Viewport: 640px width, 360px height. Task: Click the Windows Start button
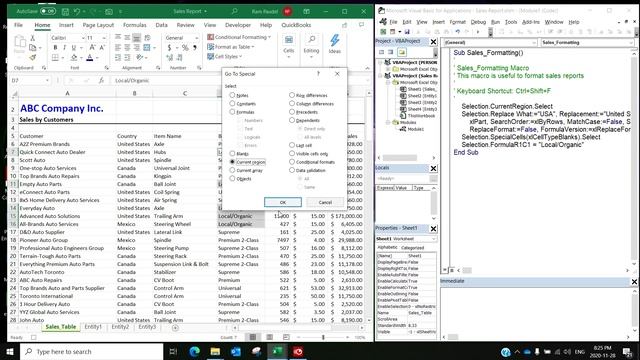coord(10,351)
